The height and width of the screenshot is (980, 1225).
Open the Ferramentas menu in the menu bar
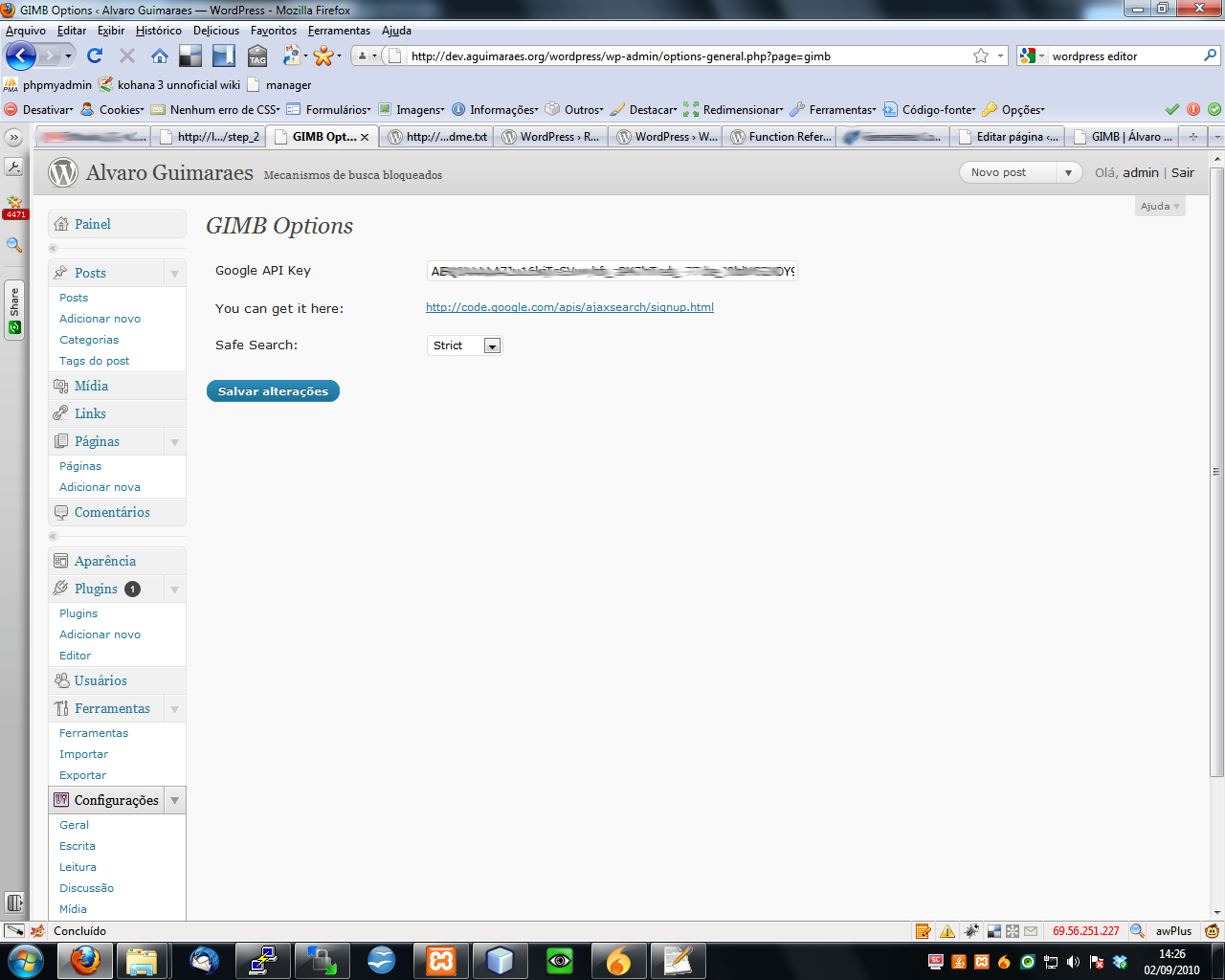339,31
